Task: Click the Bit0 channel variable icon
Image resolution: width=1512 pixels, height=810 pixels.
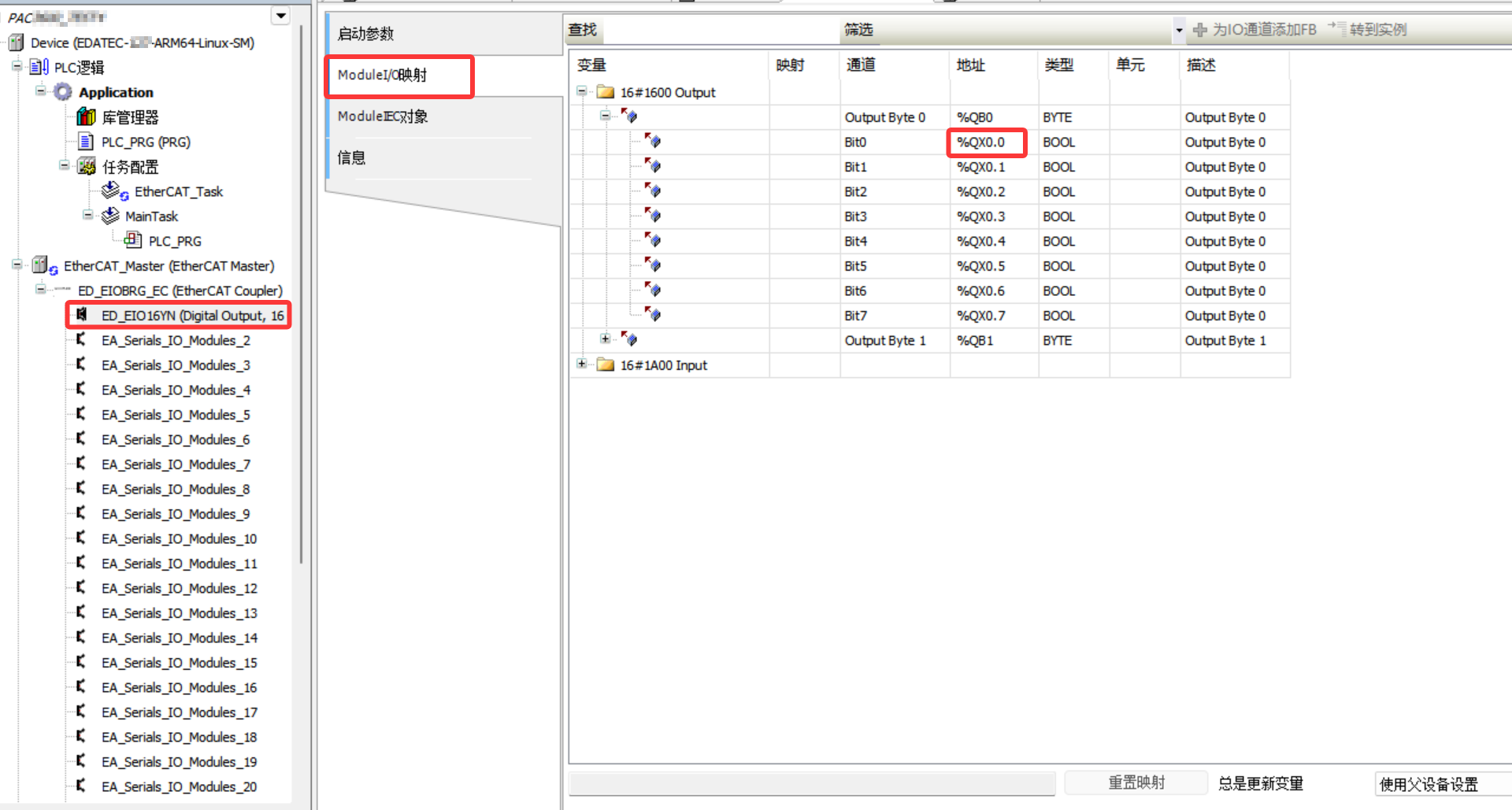Action: 653,142
